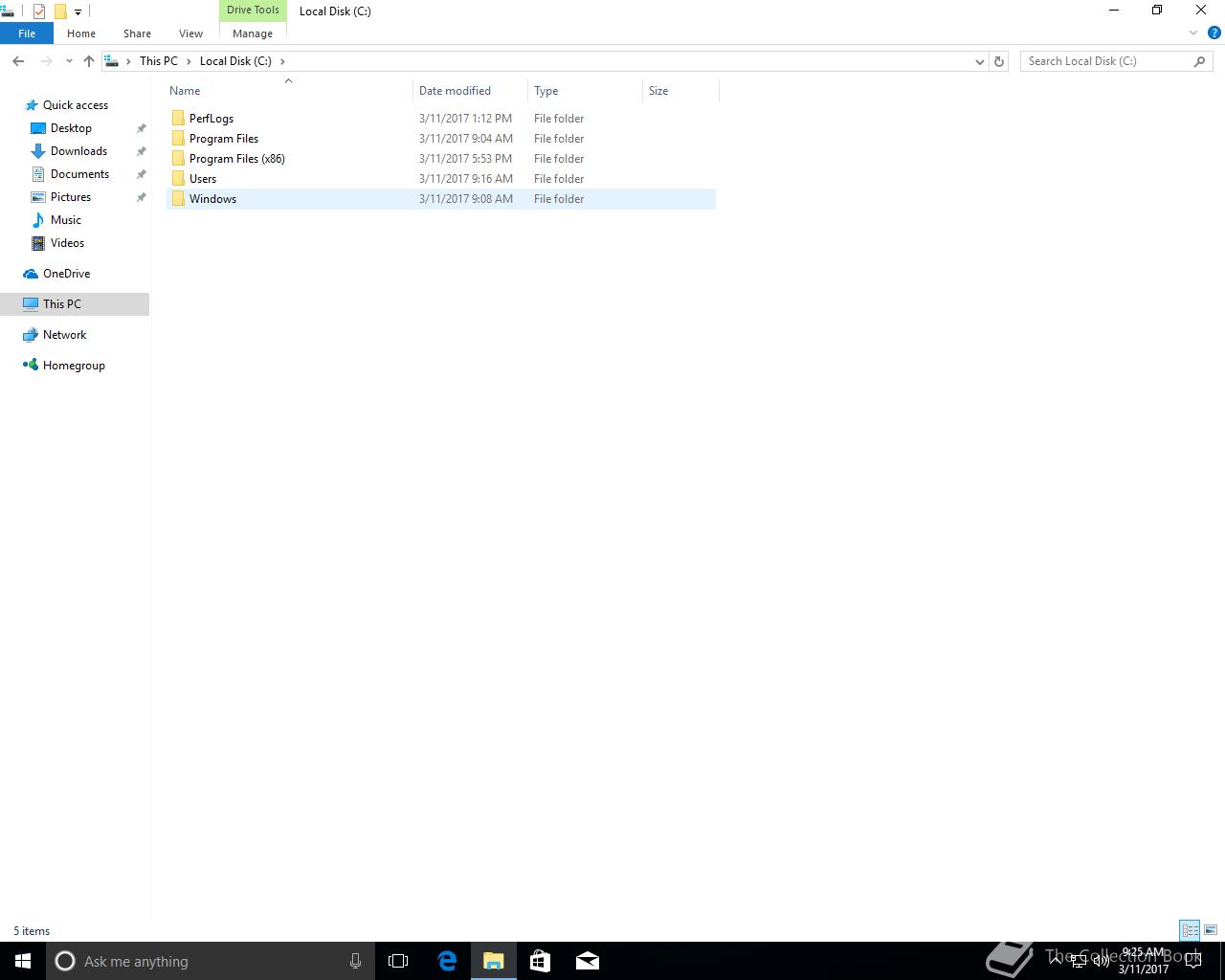Open Documents in the navigation pane
Viewport: 1225px width, 980px height.
point(79,174)
